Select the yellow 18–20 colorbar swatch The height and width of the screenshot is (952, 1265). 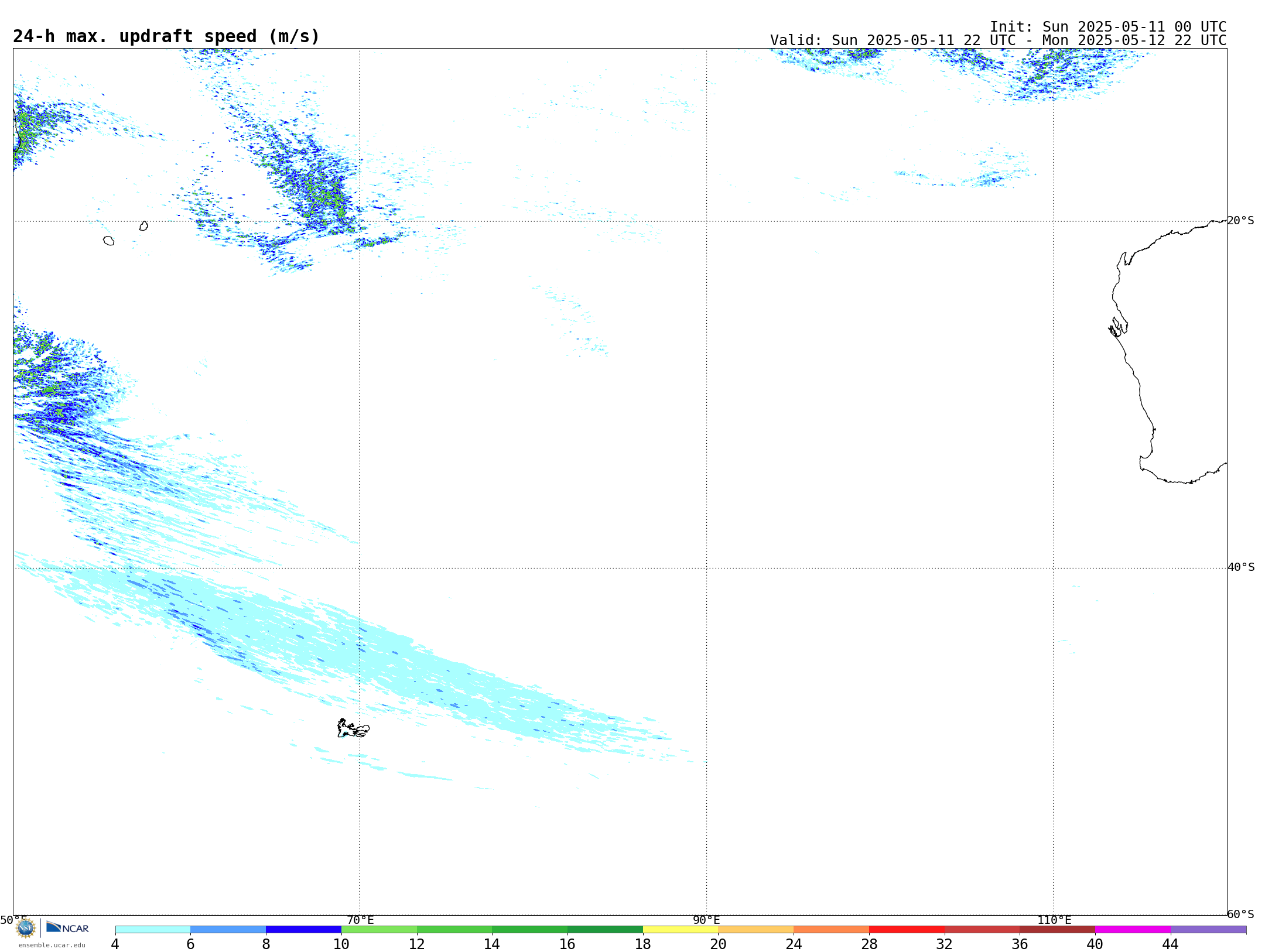681,930
